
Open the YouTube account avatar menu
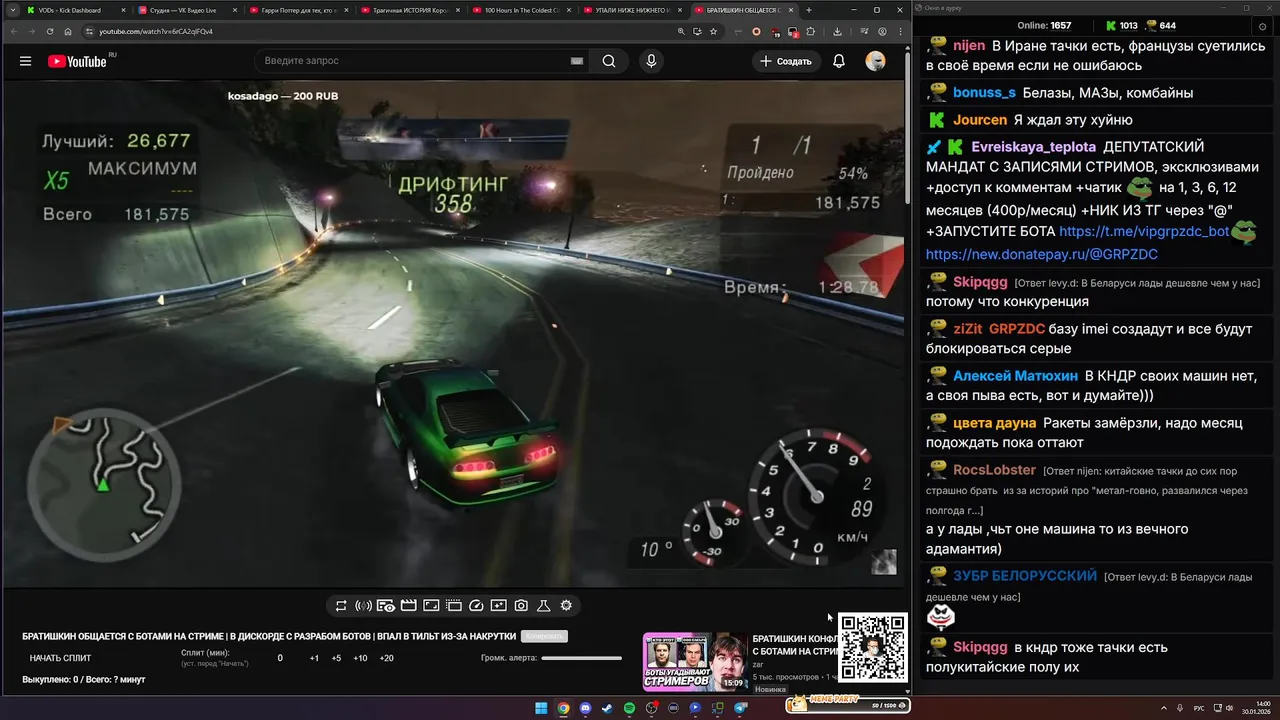875,61
